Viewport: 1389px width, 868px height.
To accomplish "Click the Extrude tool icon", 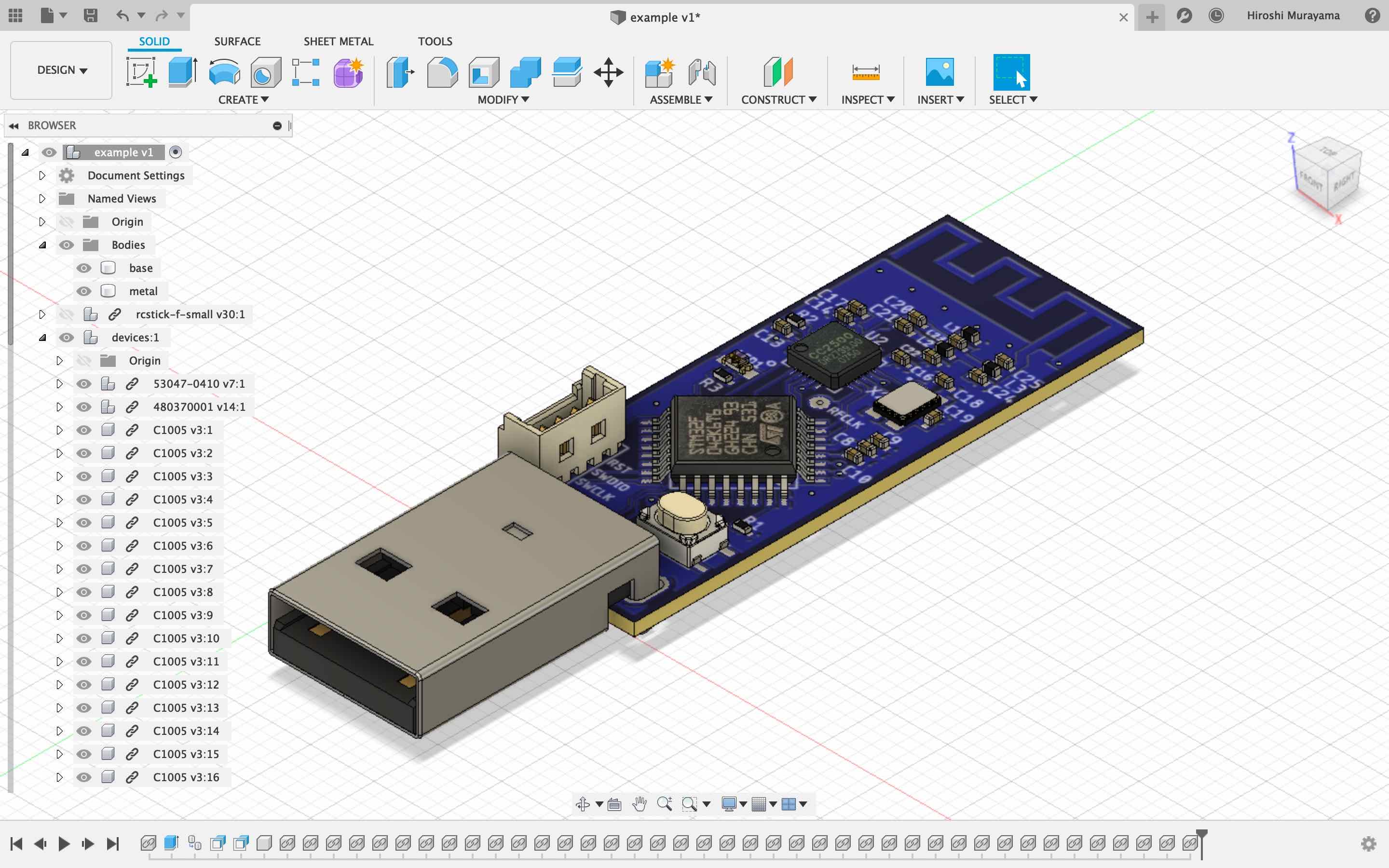I will coord(182,72).
